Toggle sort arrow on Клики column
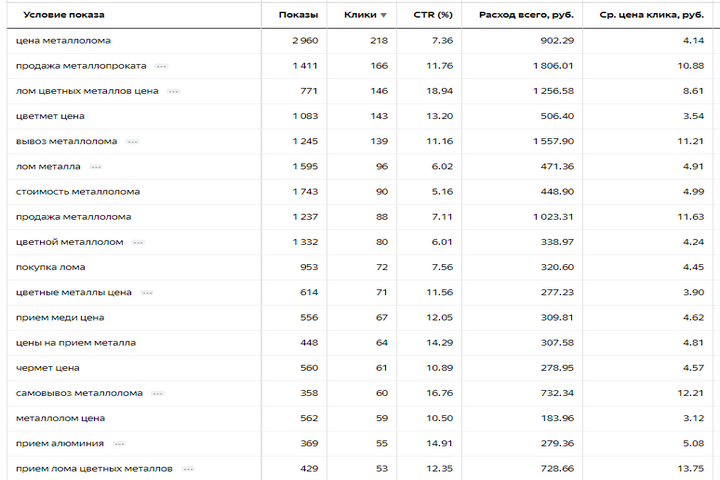 [x=383, y=15]
